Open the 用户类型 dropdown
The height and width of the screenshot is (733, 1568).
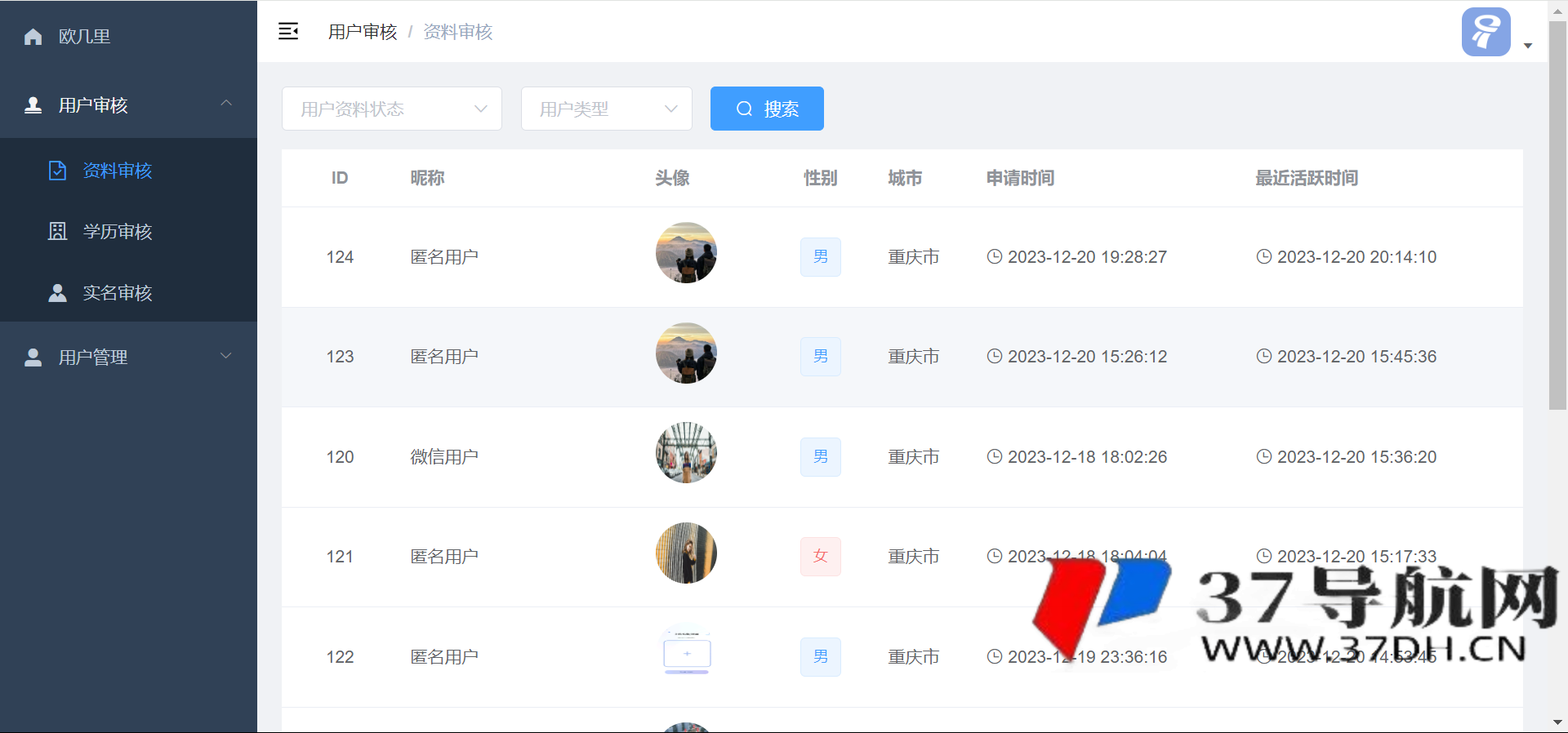pos(607,109)
